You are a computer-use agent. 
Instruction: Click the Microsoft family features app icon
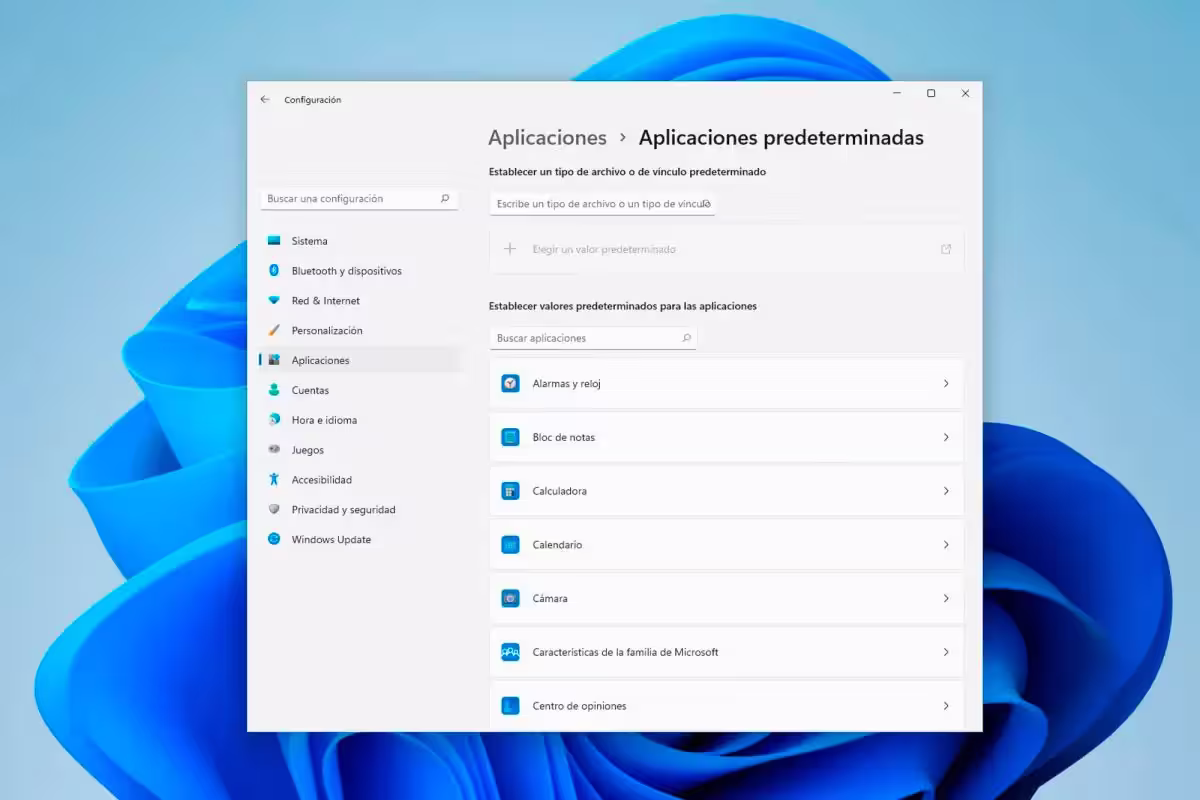(510, 652)
